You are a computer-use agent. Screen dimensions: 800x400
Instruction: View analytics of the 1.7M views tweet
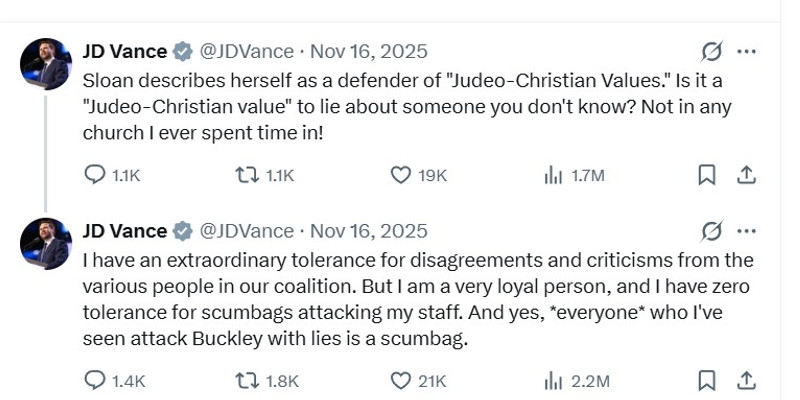(553, 175)
